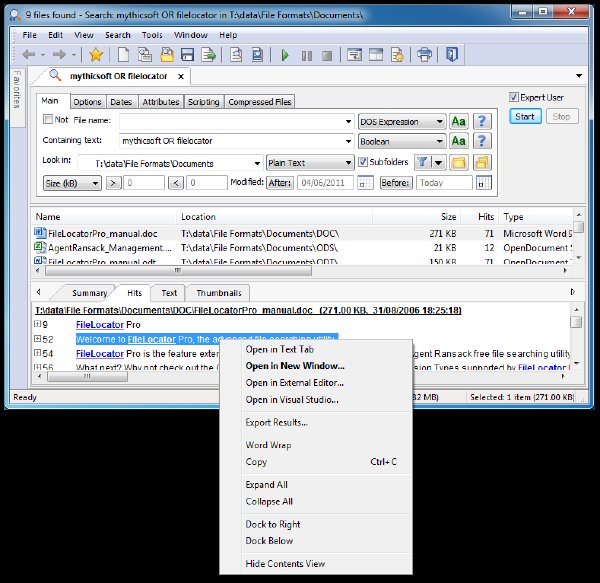Select FileLocatorPro_manual.doc in file list
600x583 pixels.
[x=103, y=233]
